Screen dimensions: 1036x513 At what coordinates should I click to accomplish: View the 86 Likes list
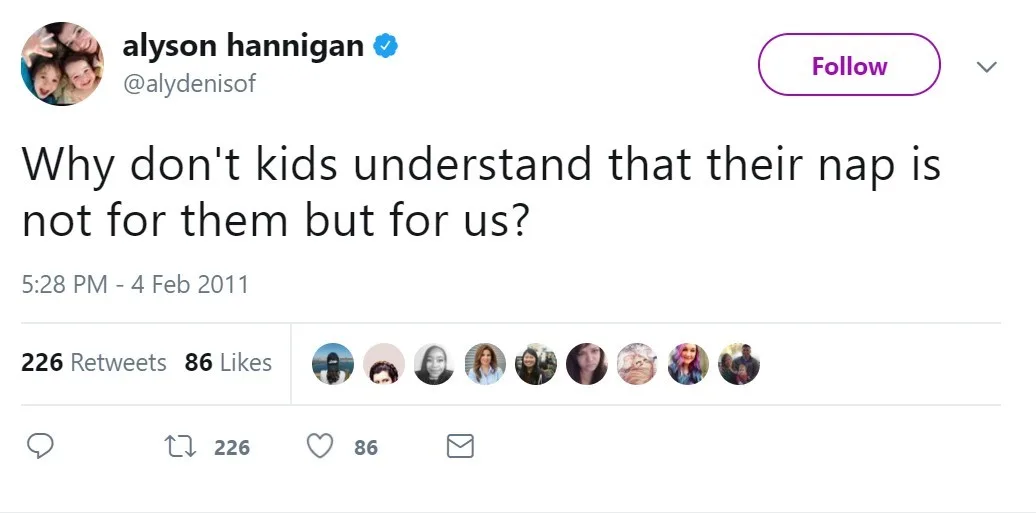pos(228,362)
